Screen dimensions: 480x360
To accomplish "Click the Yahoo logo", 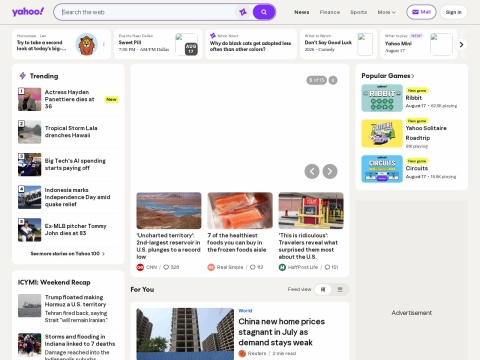I will 28,12.
